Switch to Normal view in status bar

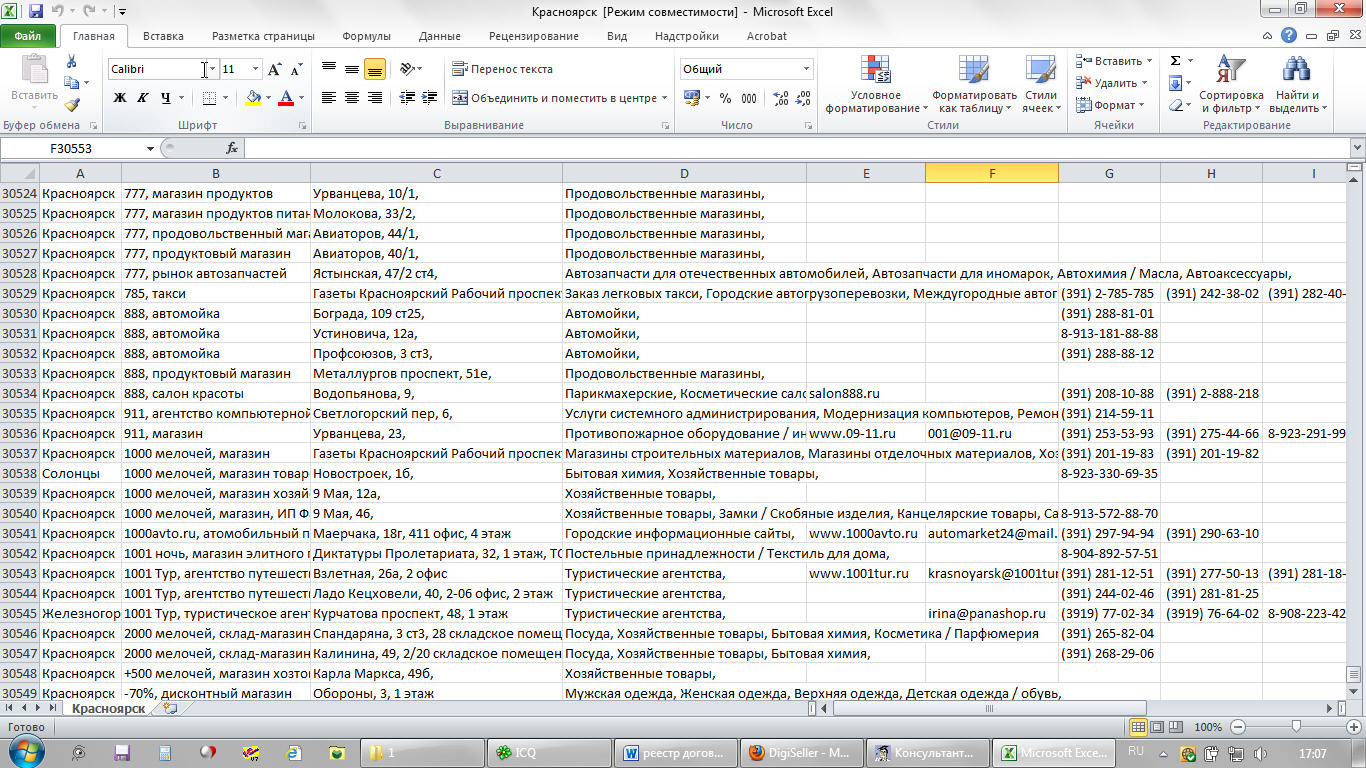click(x=1138, y=727)
